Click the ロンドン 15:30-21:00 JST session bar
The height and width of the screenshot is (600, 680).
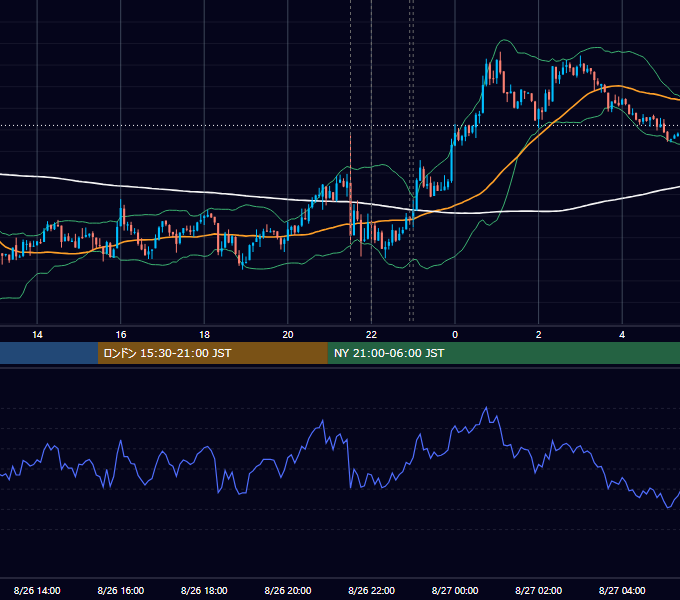click(212, 353)
